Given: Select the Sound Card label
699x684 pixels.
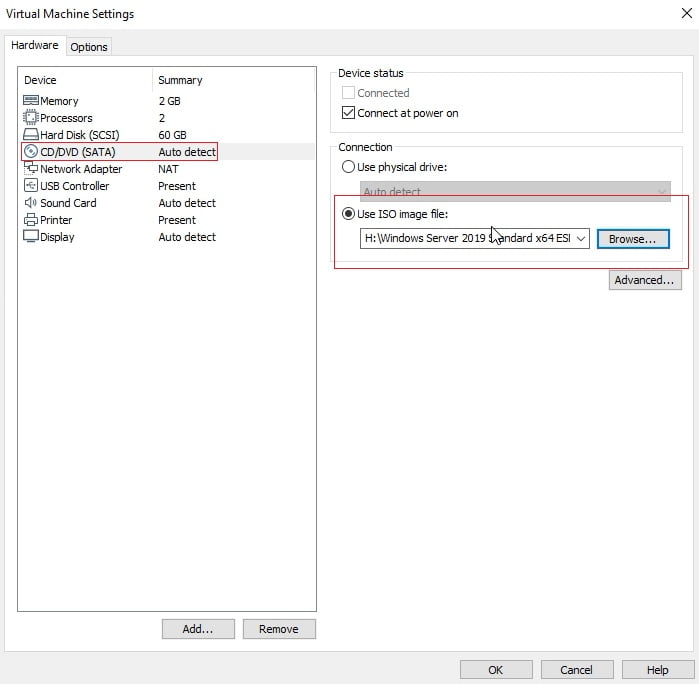Looking at the screenshot, I should (x=68, y=203).
